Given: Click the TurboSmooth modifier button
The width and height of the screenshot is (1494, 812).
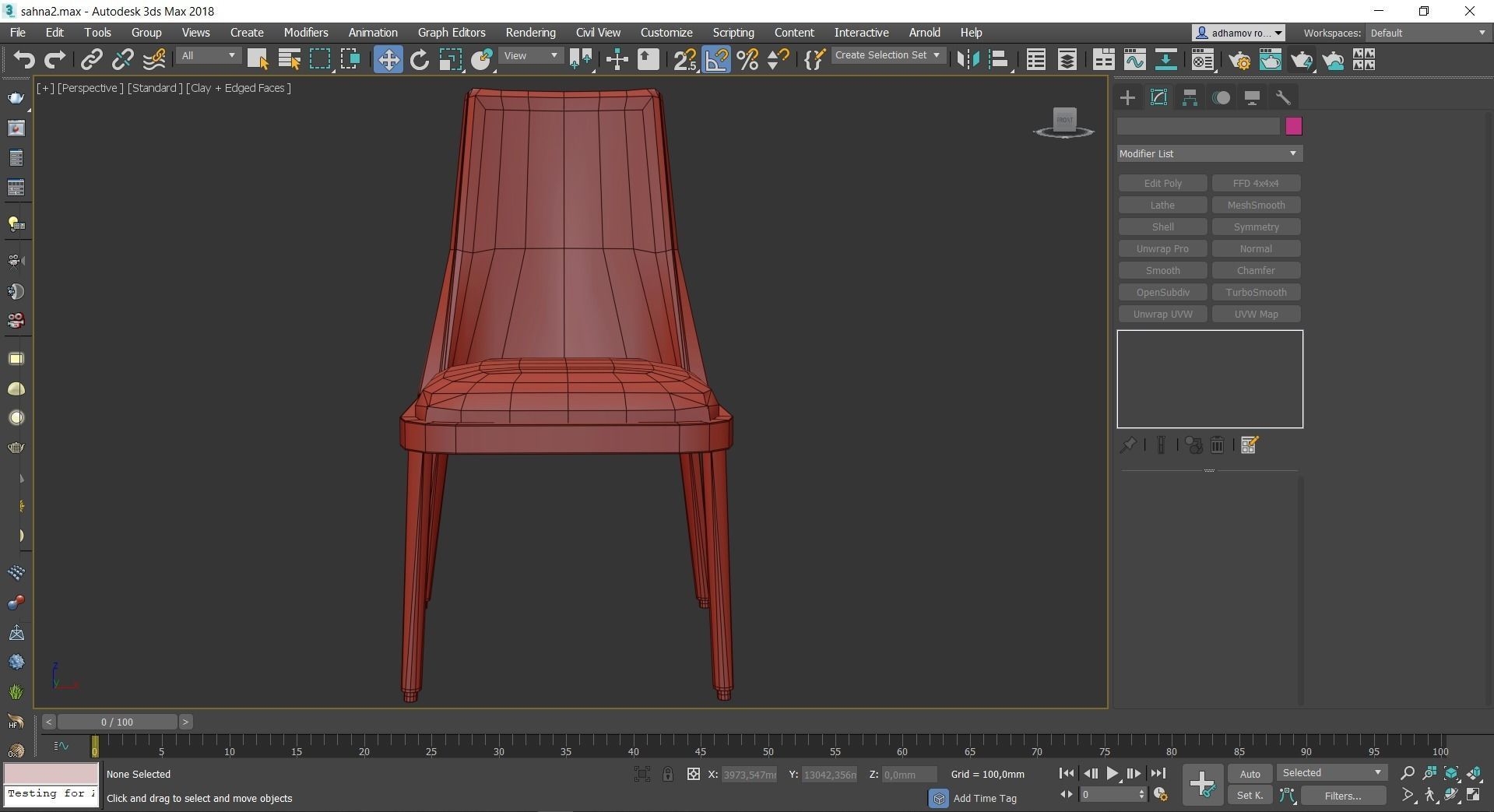Looking at the screenshot, I should coord(1256,293).
